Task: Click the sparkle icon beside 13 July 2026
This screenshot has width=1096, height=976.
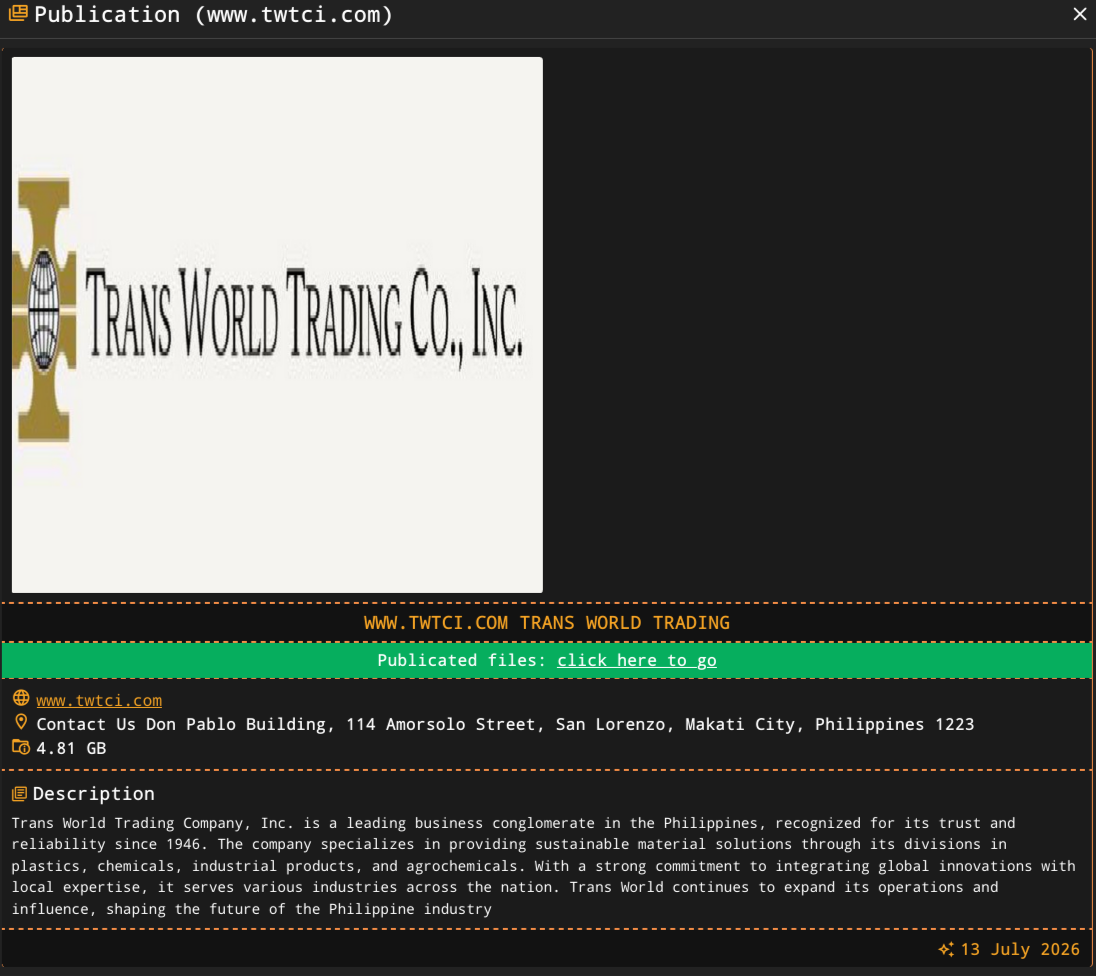Action: point(946,949)
